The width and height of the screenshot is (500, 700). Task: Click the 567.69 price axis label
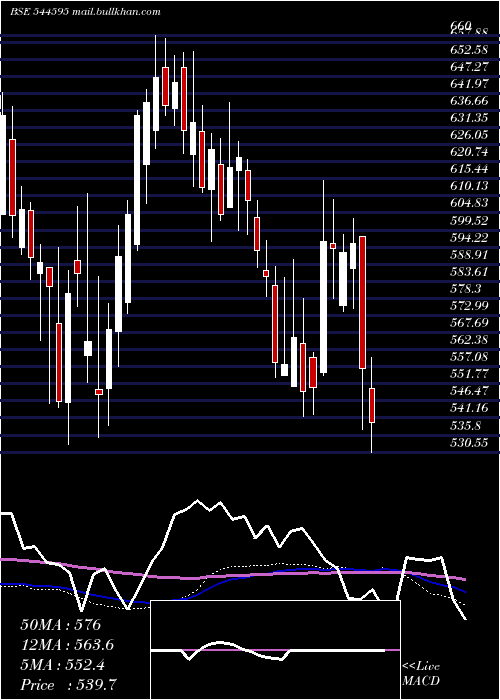coord(469,323)
